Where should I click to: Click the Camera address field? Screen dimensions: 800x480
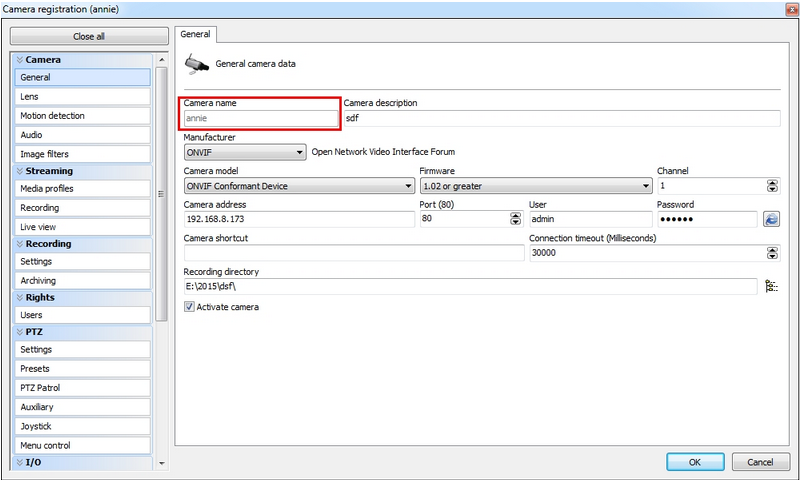(299, 219)
